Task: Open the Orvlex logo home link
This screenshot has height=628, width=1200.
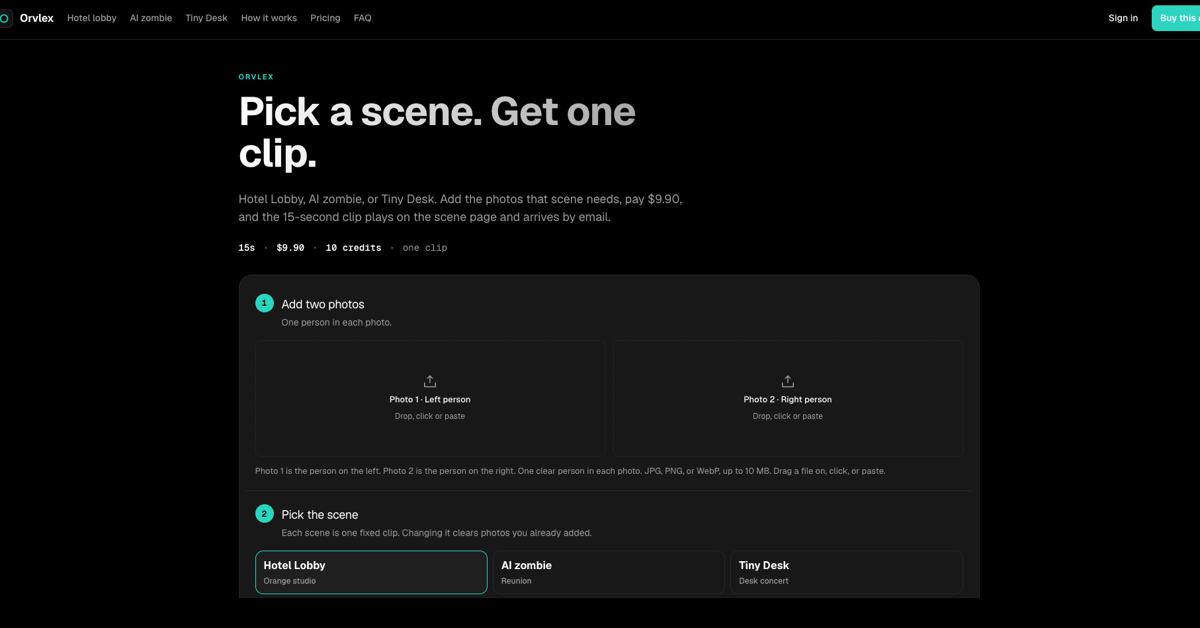Action: [26, 18]
